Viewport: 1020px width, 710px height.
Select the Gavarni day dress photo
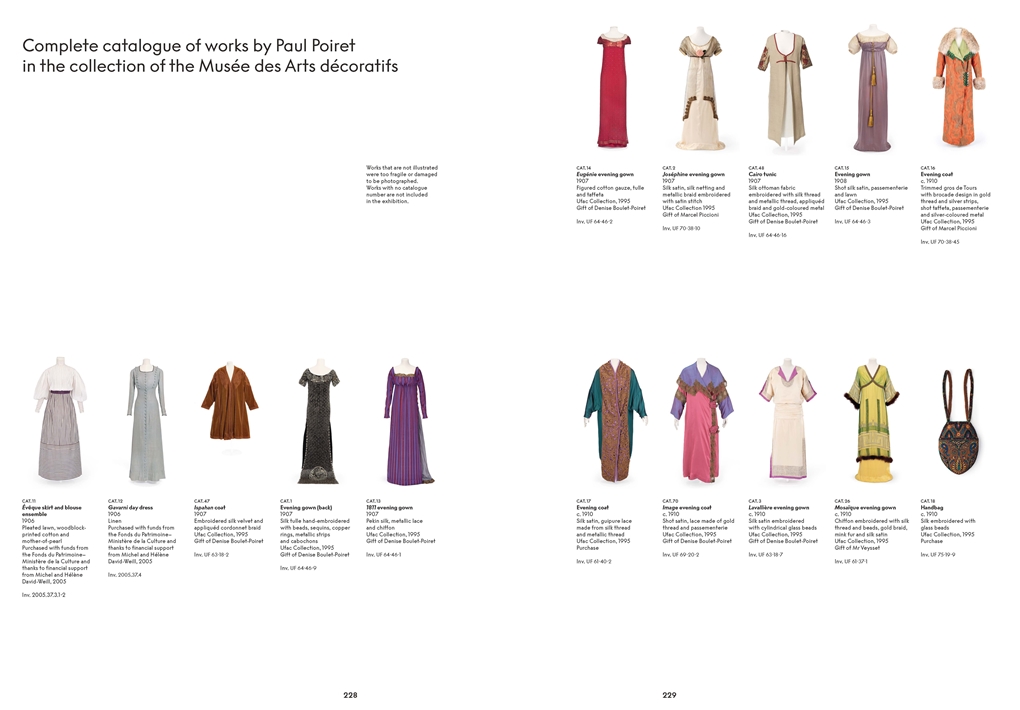tap(146, 425)
